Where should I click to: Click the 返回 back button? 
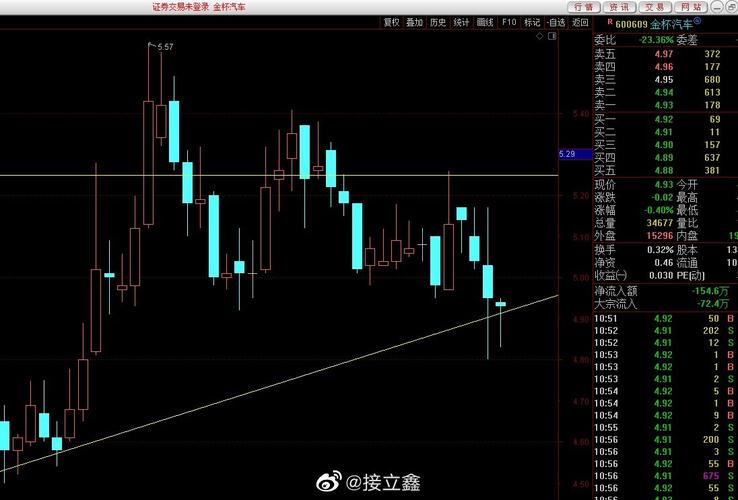[580, 22]
